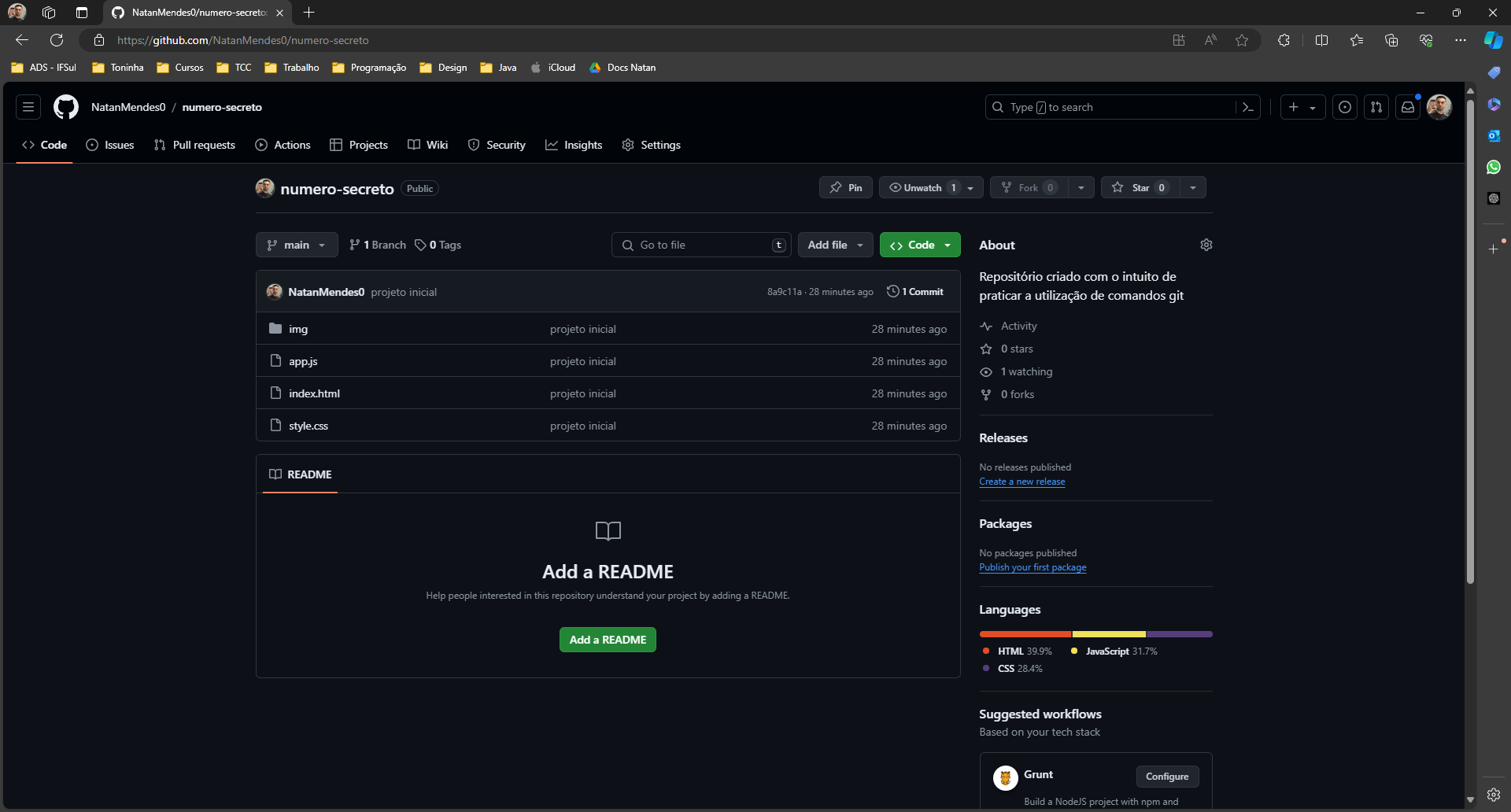
Task: Open WhatsApp in Edge sidebar
Action: pos(1494,167)
